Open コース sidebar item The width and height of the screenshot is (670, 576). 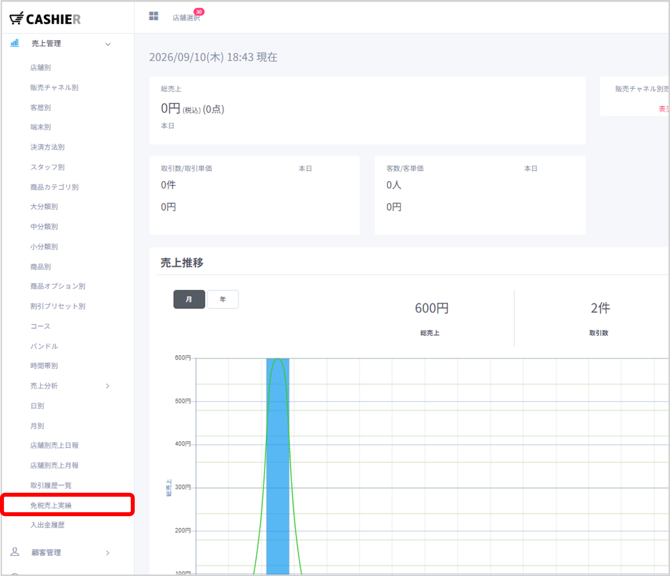(40, 326)
